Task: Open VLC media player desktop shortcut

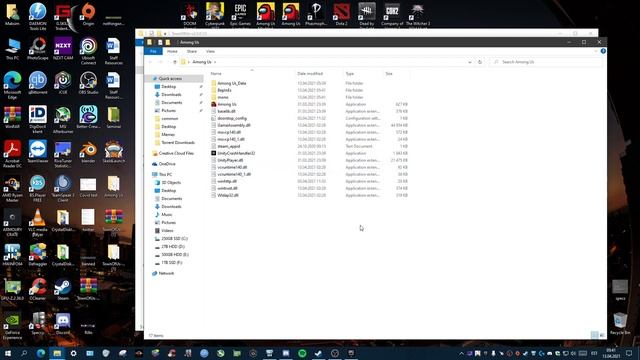Action: (38, 222)
